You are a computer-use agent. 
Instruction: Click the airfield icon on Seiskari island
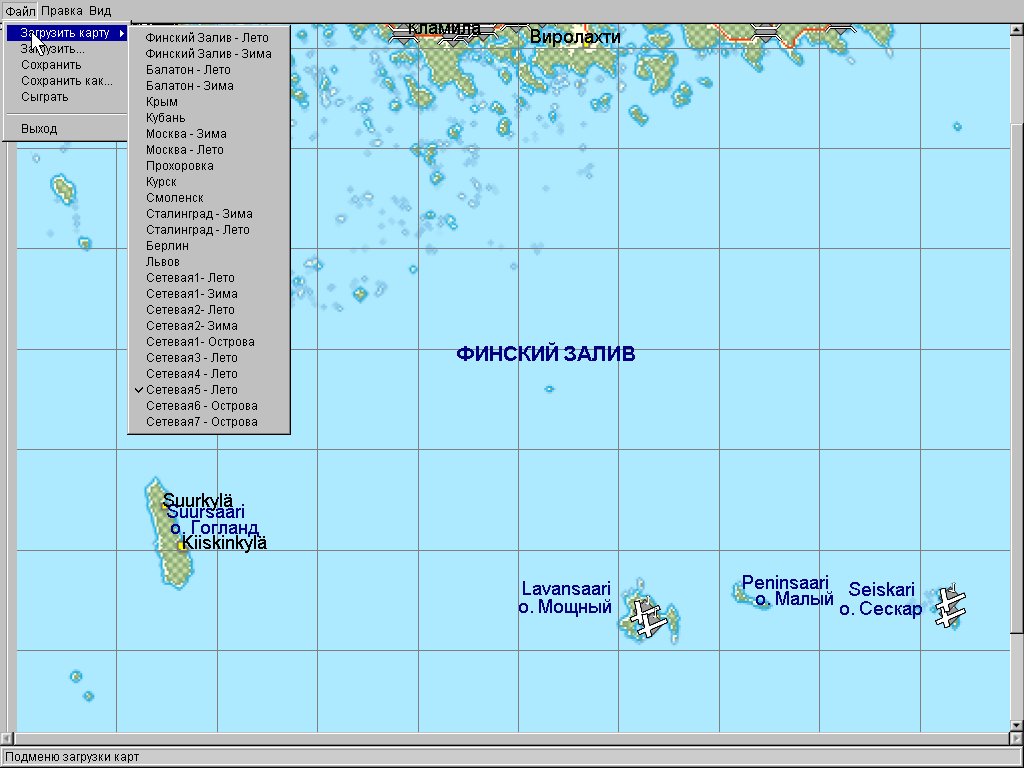pos(949,607)
